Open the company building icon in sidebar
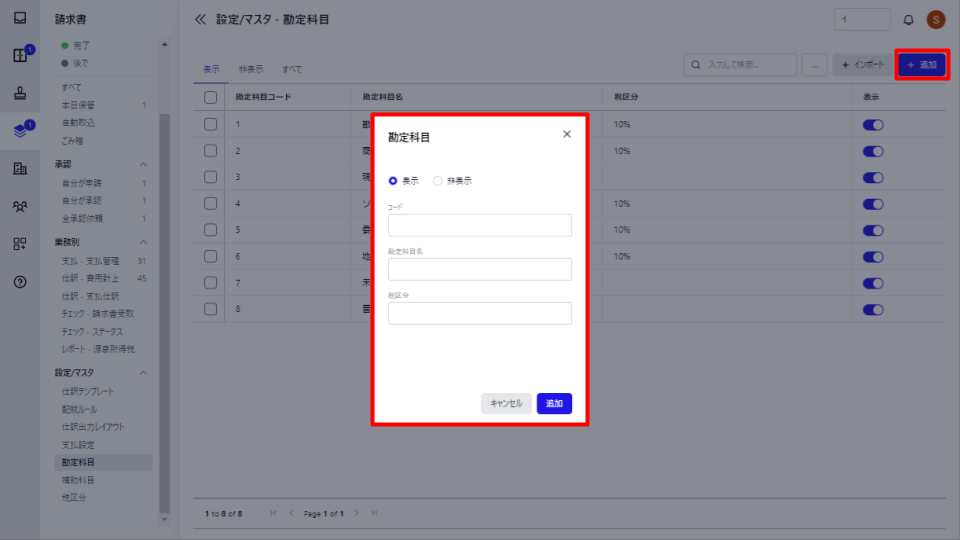This screenshot has width=960, height=540. (20, 168)
